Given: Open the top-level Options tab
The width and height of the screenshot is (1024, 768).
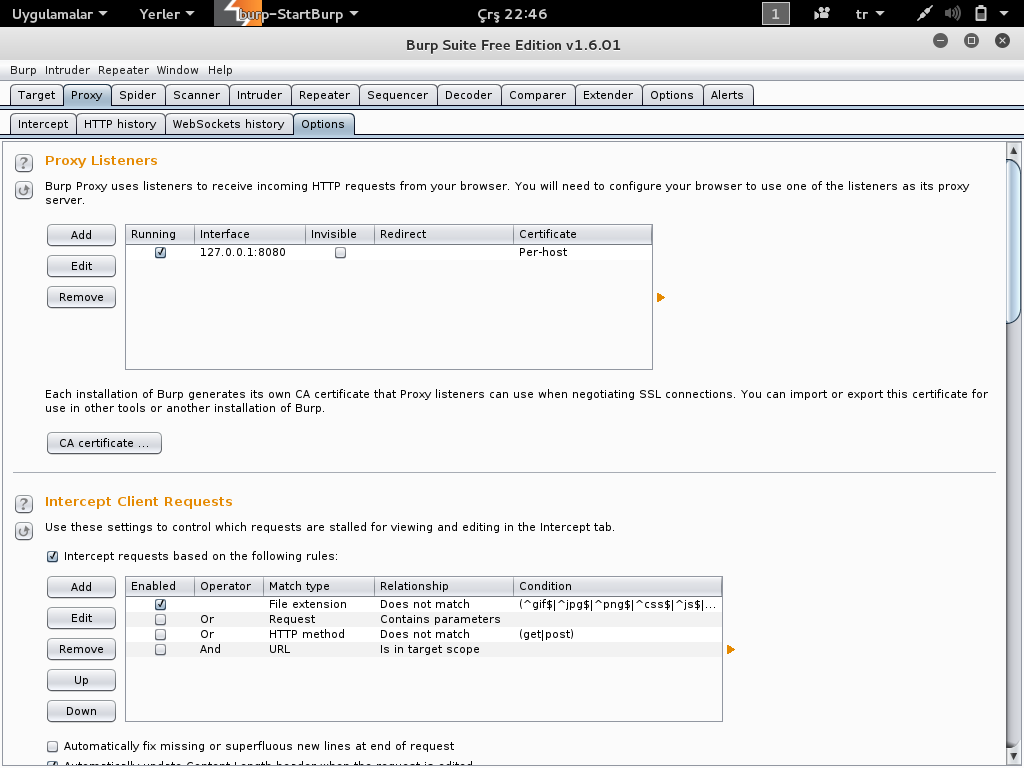Looking at the screenshot, I should pyautogui.click(x=671, y=95).
